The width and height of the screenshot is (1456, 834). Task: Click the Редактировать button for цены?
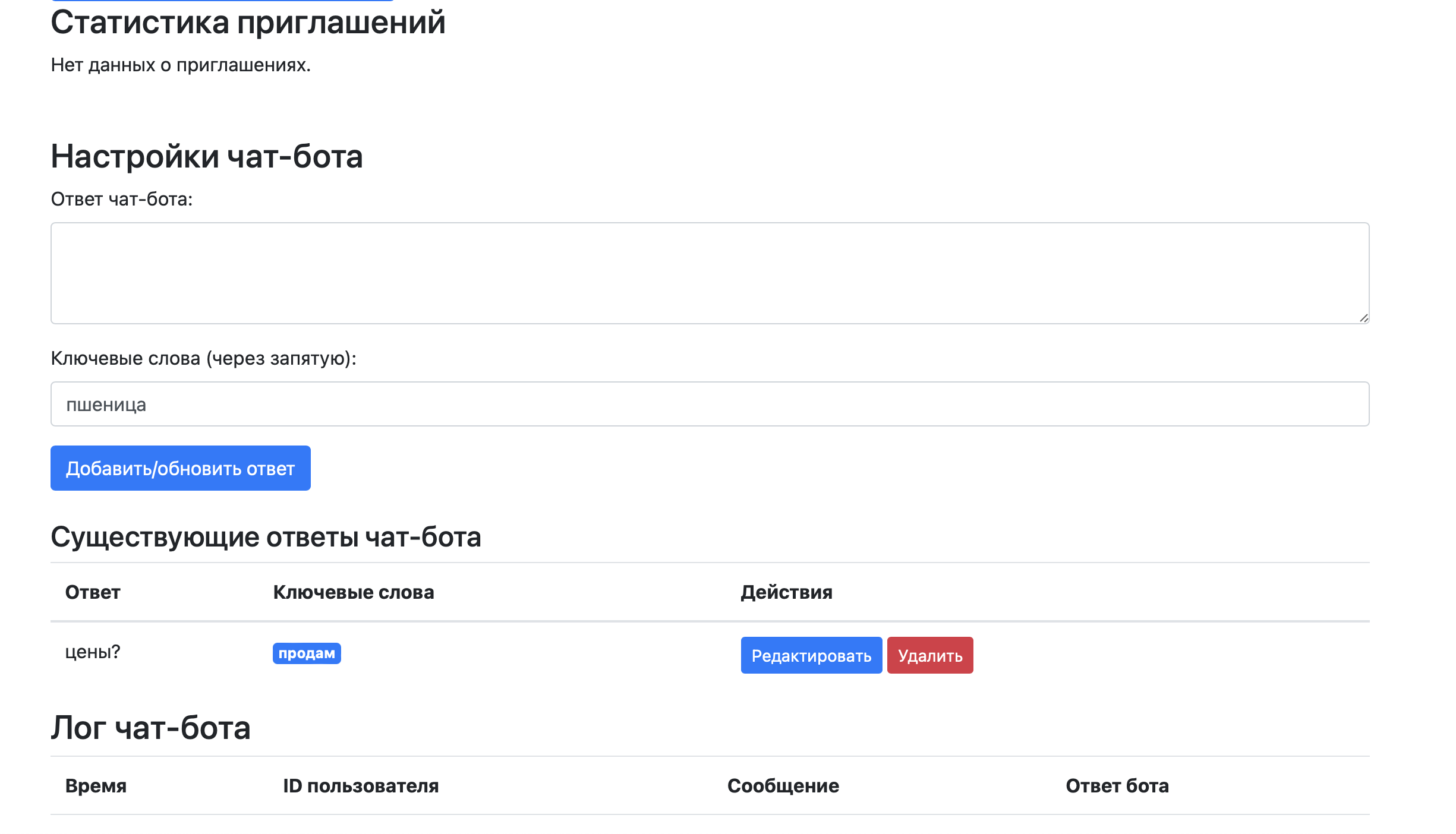811,655
